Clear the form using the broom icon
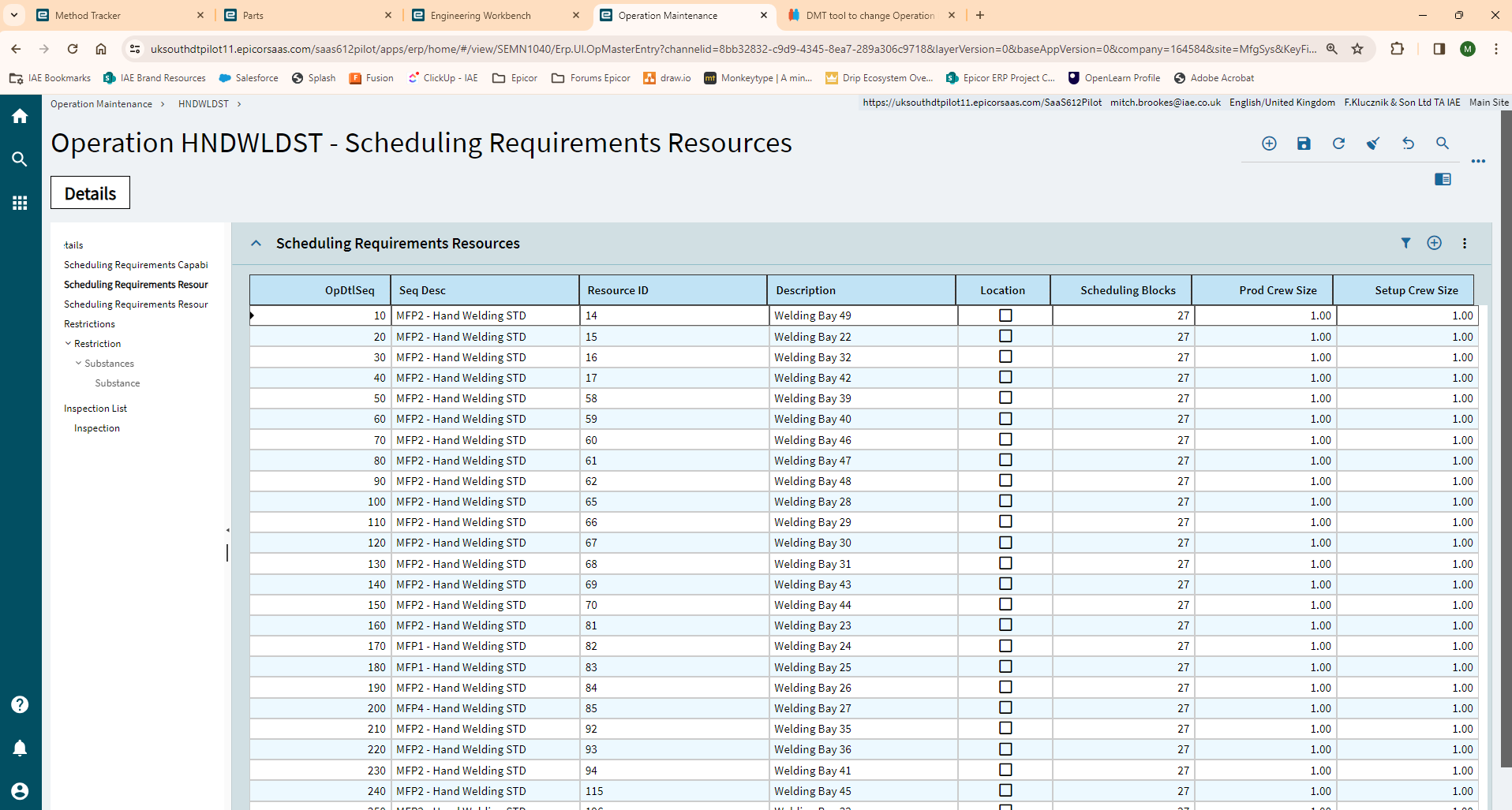Viewport: 1512px width, 810px height. point(1373,144)
